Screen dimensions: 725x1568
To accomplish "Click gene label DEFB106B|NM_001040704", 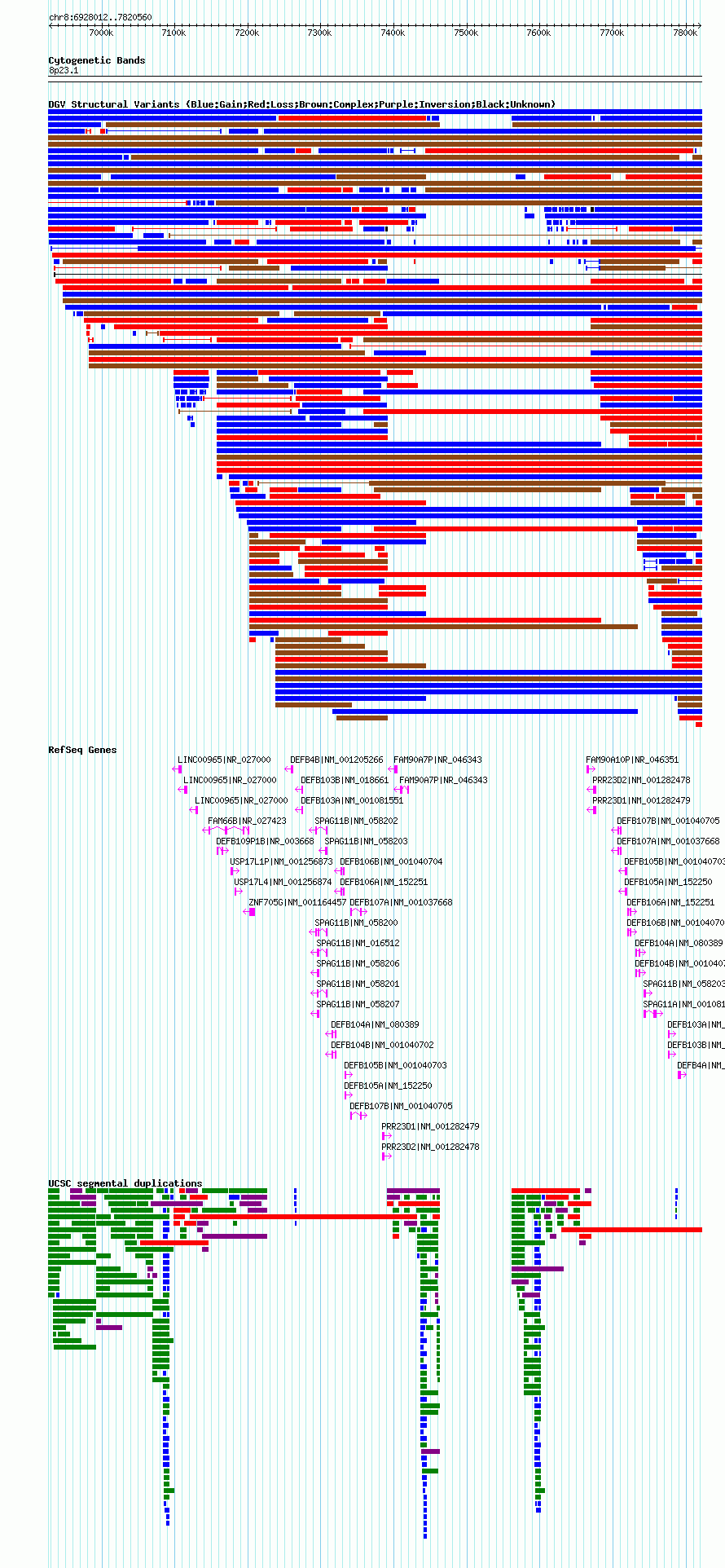I will click(x=391, y=861).
